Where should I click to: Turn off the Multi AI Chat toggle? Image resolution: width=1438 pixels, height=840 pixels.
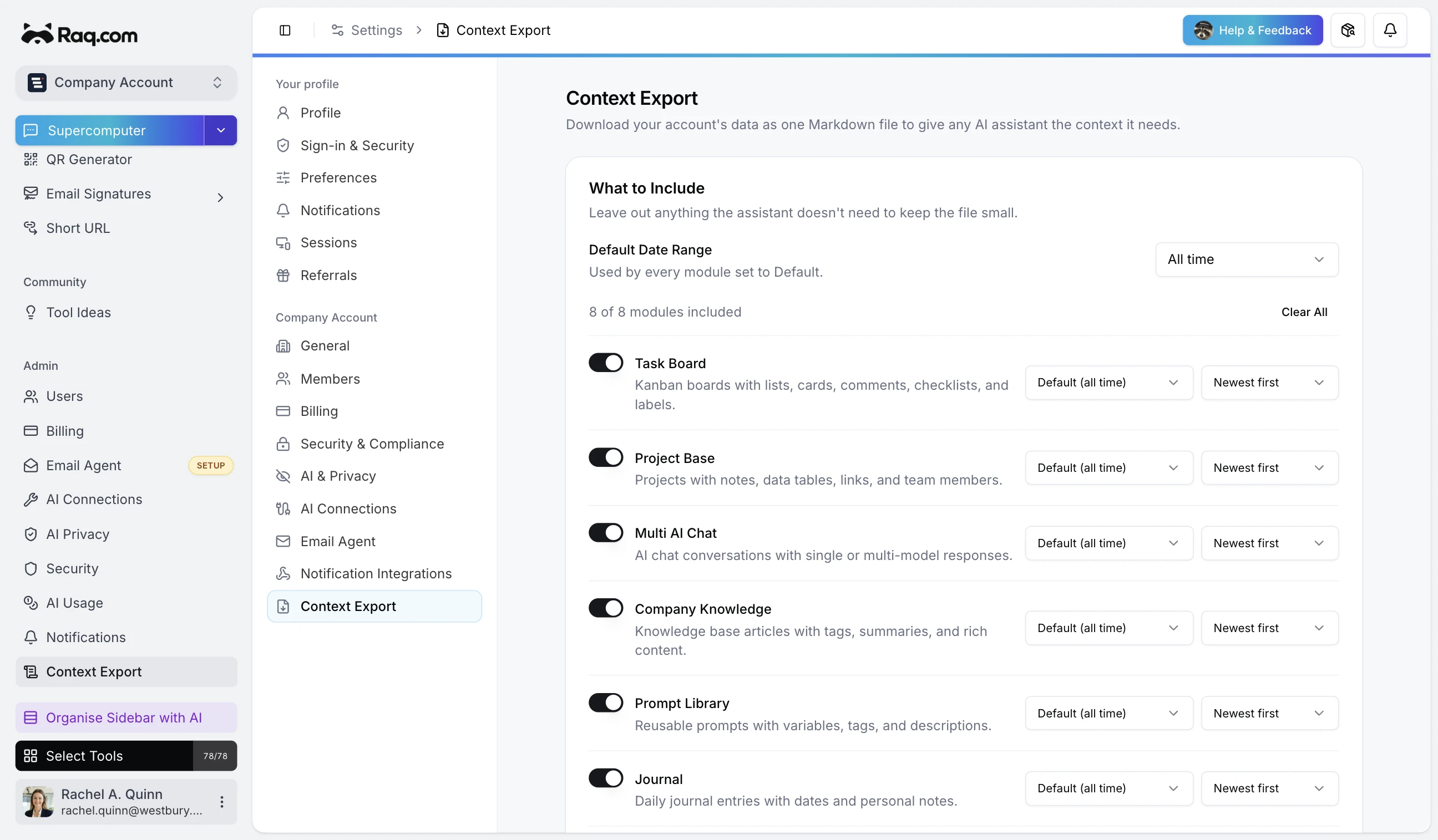[x=605, y=533]
